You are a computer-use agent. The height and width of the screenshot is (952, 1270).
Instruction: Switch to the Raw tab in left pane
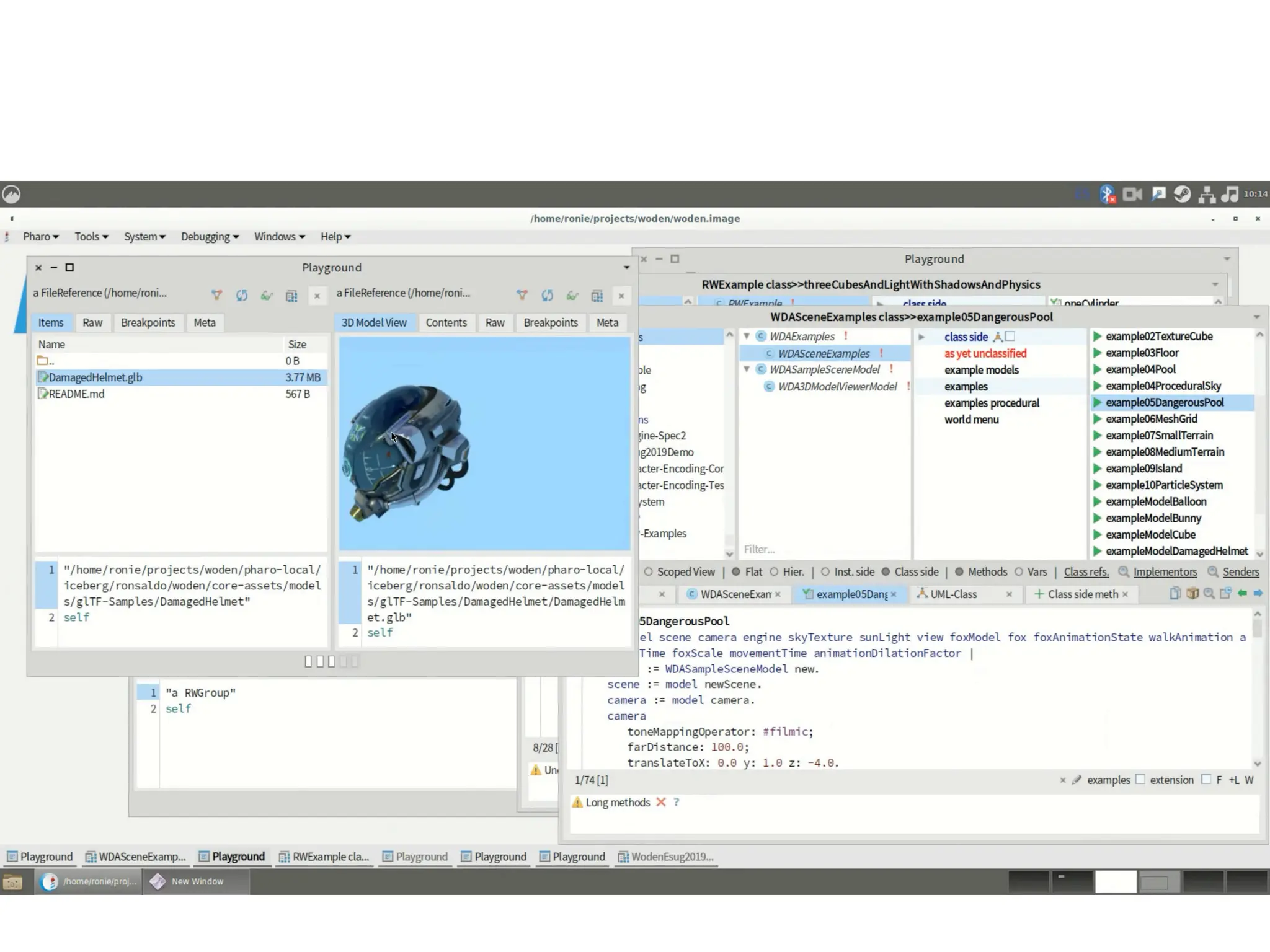click(x=92, y=322)
